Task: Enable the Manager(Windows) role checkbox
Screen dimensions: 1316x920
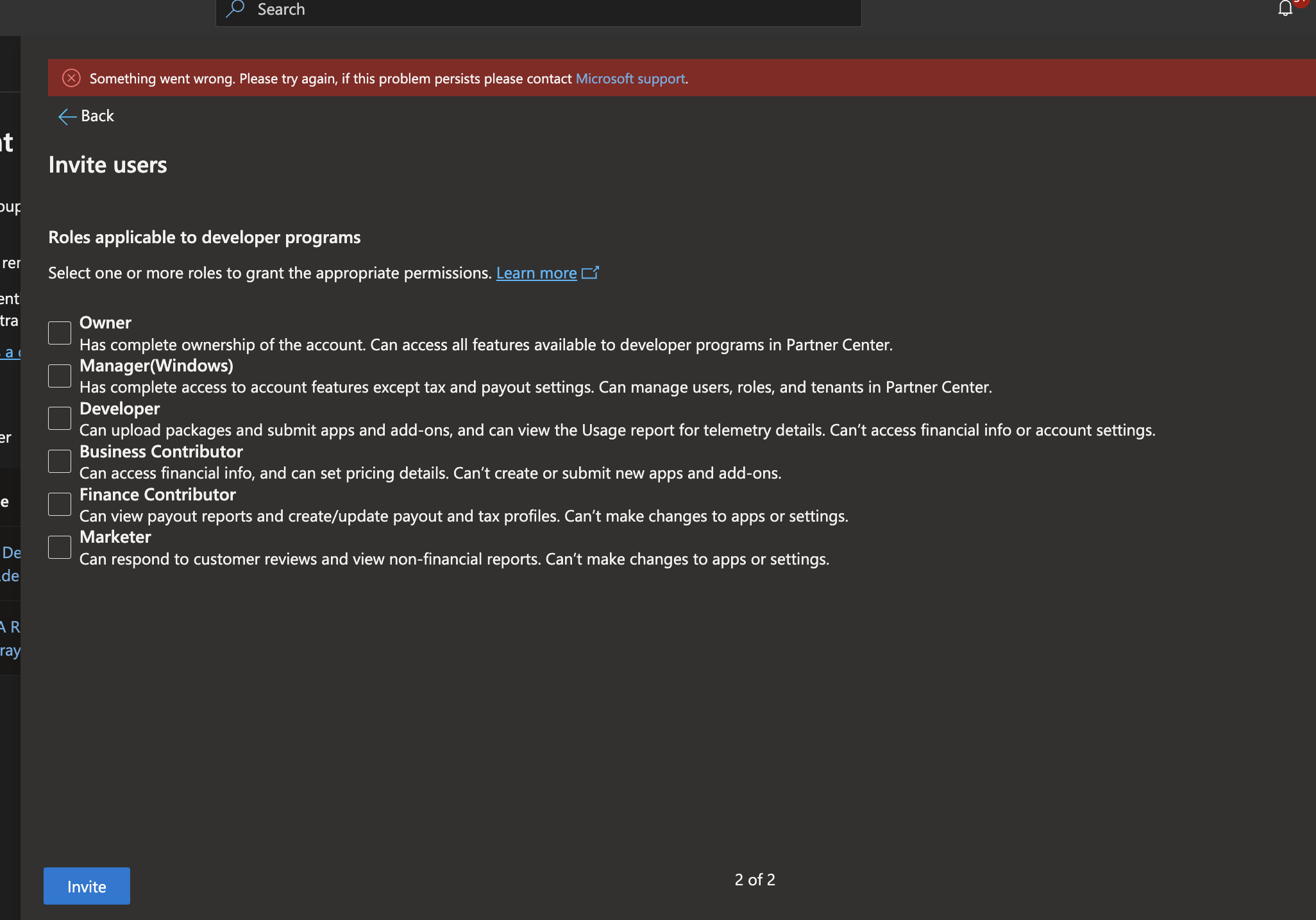Action: click(60, 376)
